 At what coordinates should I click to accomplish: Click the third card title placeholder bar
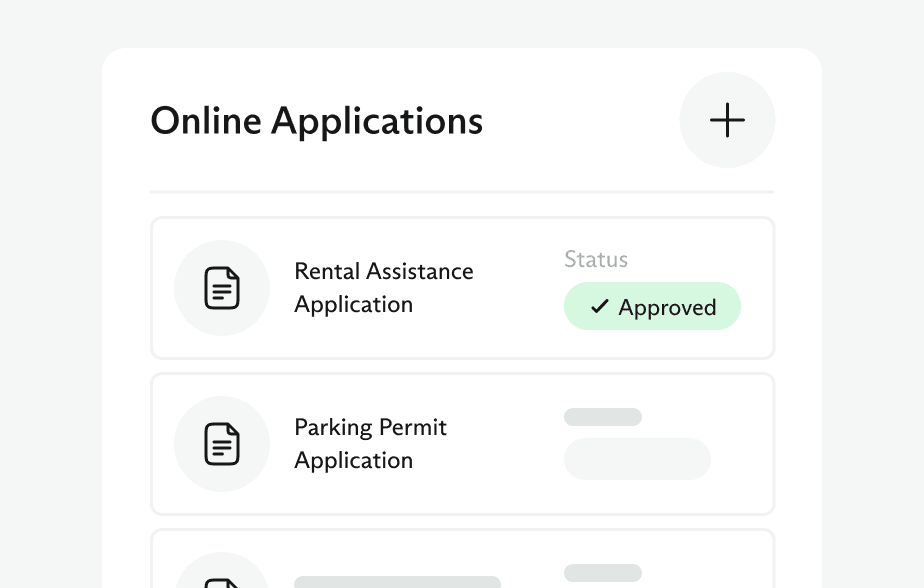point(397,582)
